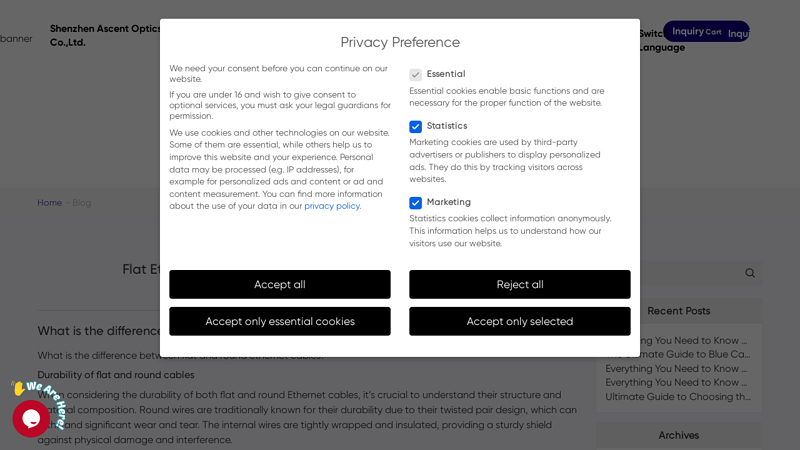This screenshot has height=450, width=800.
Task: Click the Accept all button
Action: coord(280,284)
